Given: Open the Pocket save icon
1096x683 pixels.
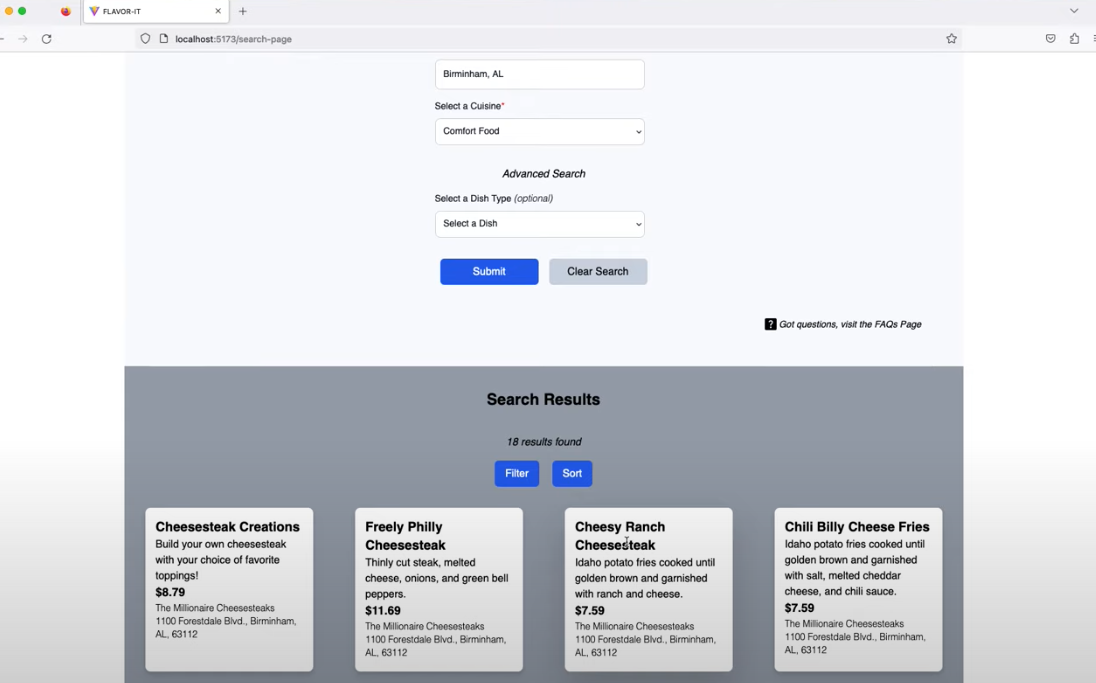Looking at the screenshot, I should click(x=1051, y=39).
